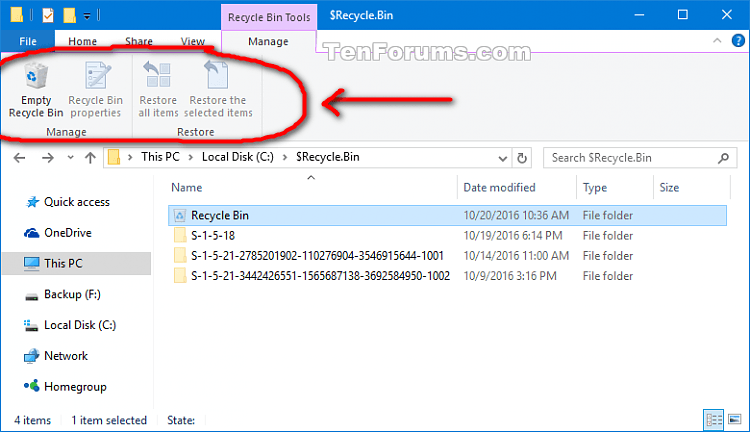Click Restore the selected items

[218, 90]
